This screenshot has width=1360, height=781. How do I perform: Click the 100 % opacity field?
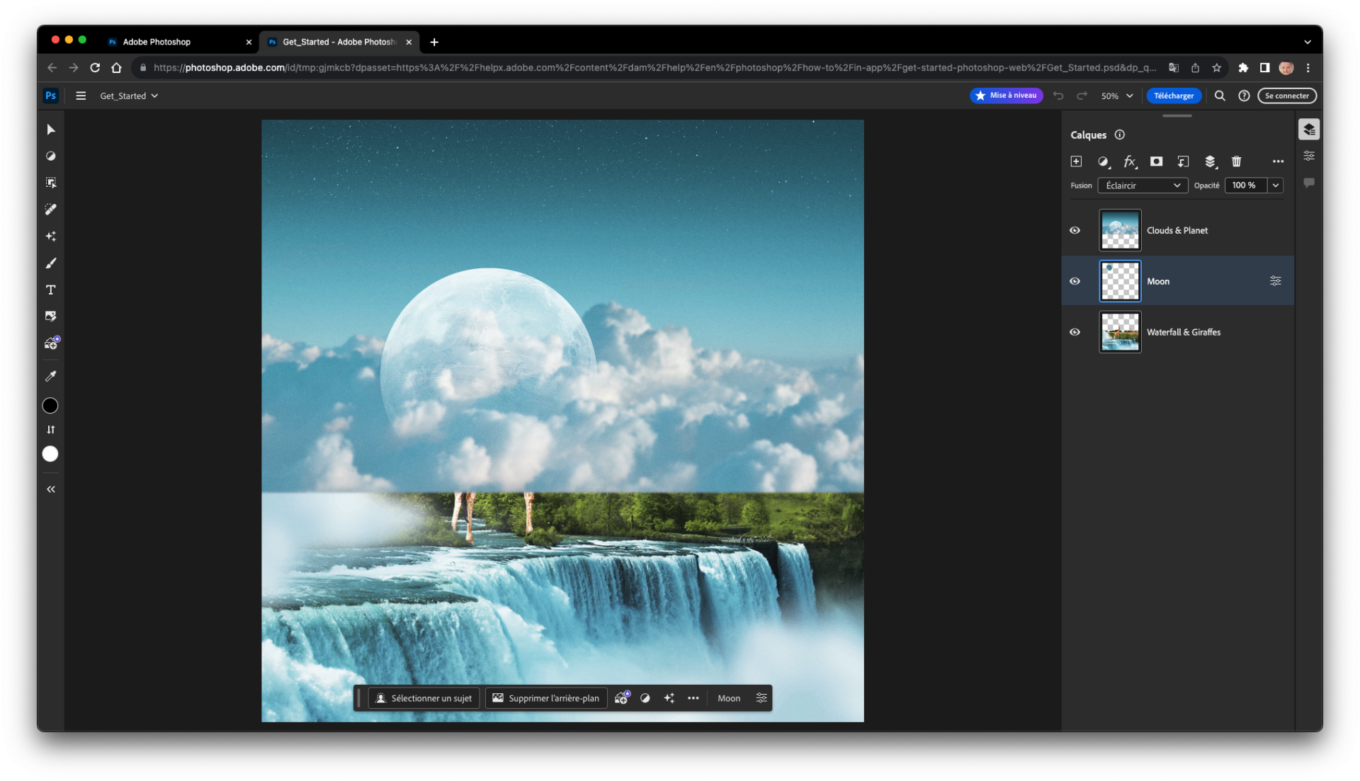pyautogui.click(x=1246, y=185)
